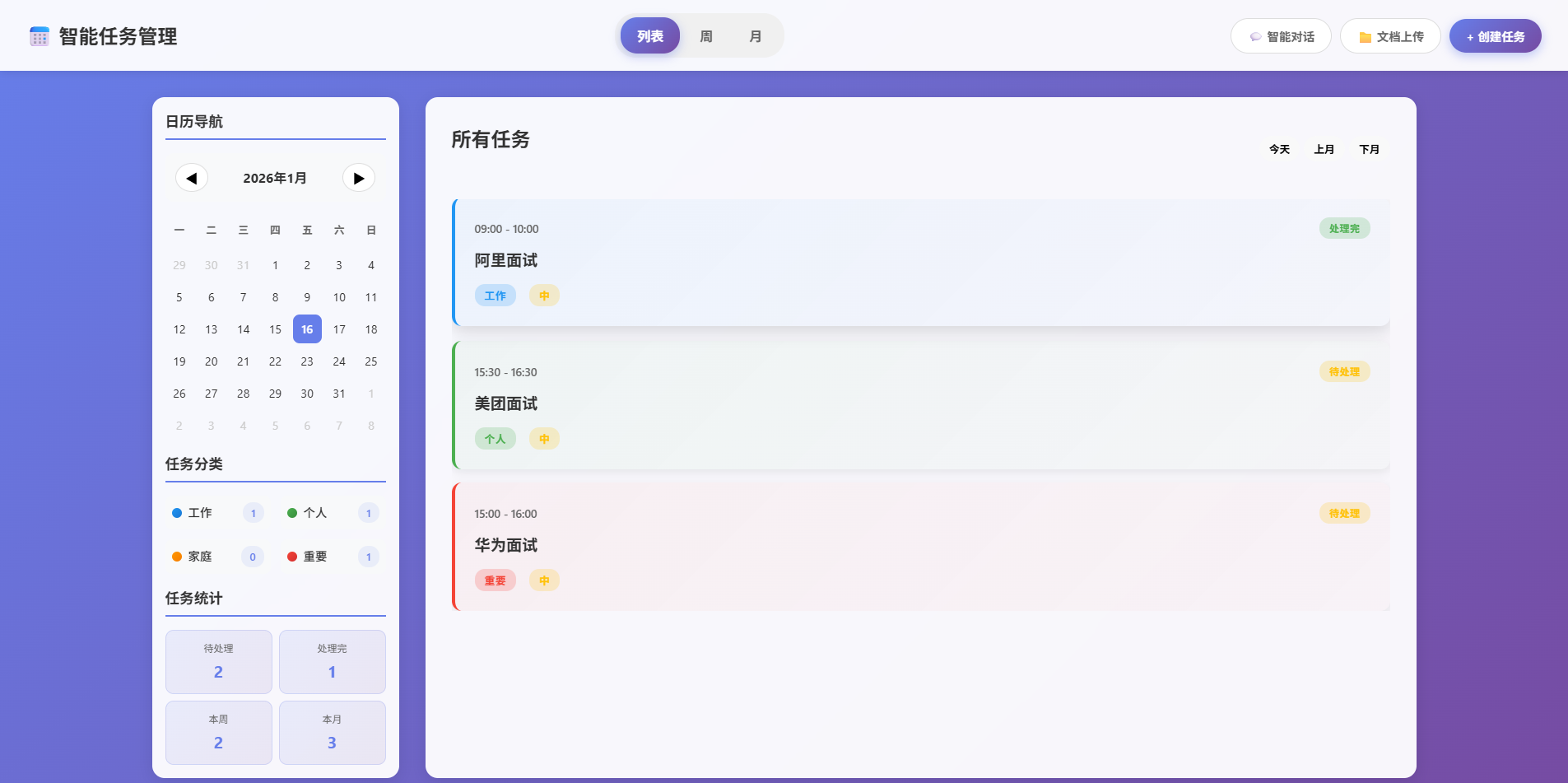Click the red dot beside 重要 category
Screen dimensions: 1568x783
291,556
